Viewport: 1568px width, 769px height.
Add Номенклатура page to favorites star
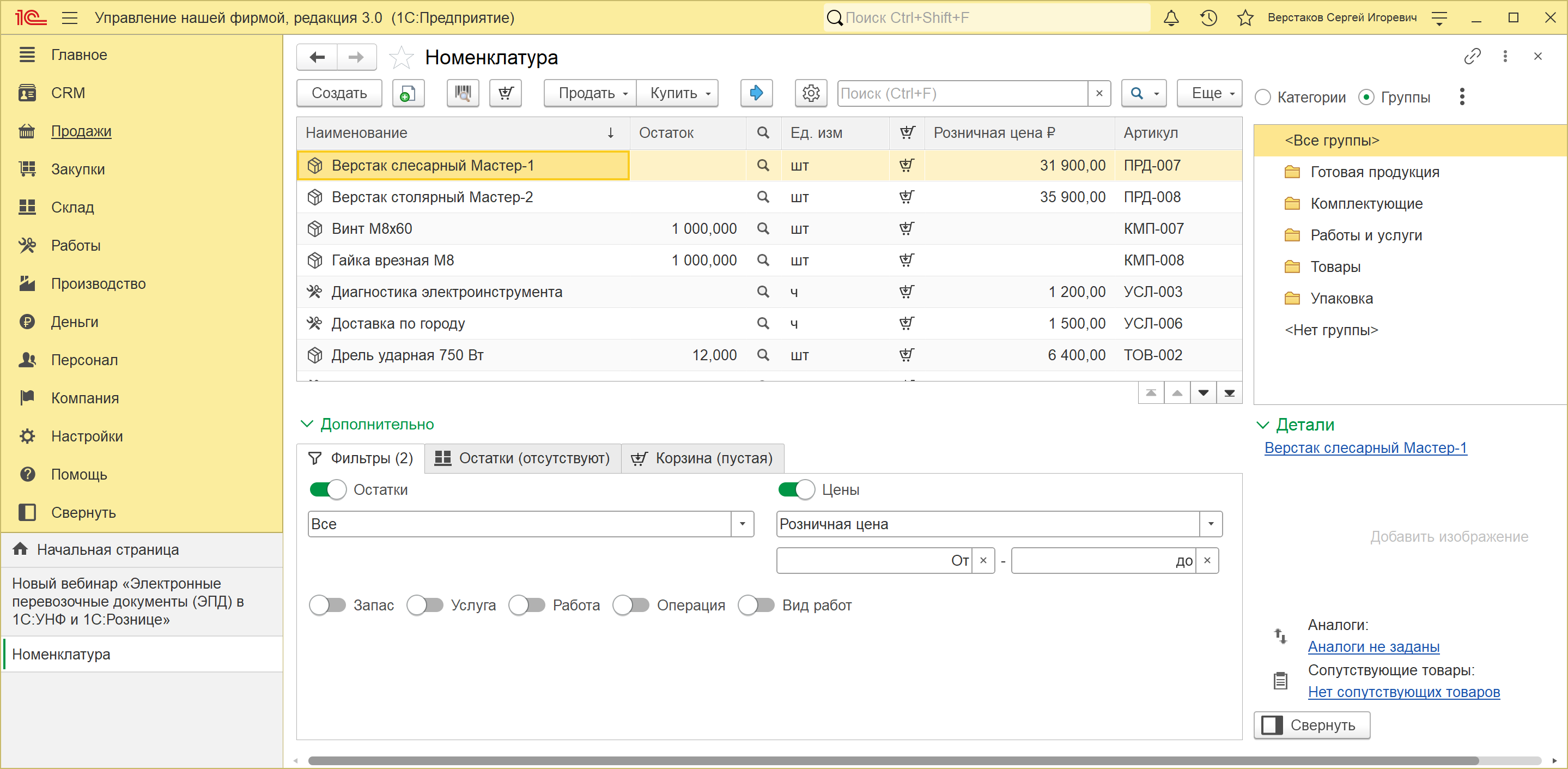(401, 57)
